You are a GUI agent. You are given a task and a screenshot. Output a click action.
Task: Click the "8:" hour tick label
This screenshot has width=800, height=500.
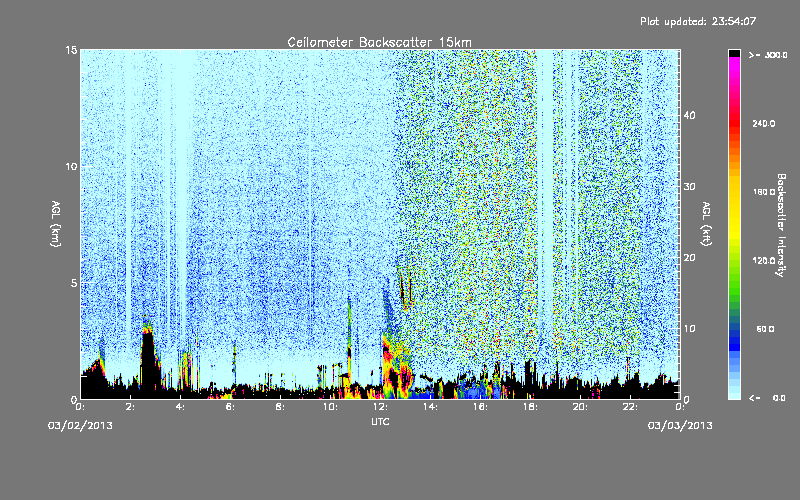280,407
